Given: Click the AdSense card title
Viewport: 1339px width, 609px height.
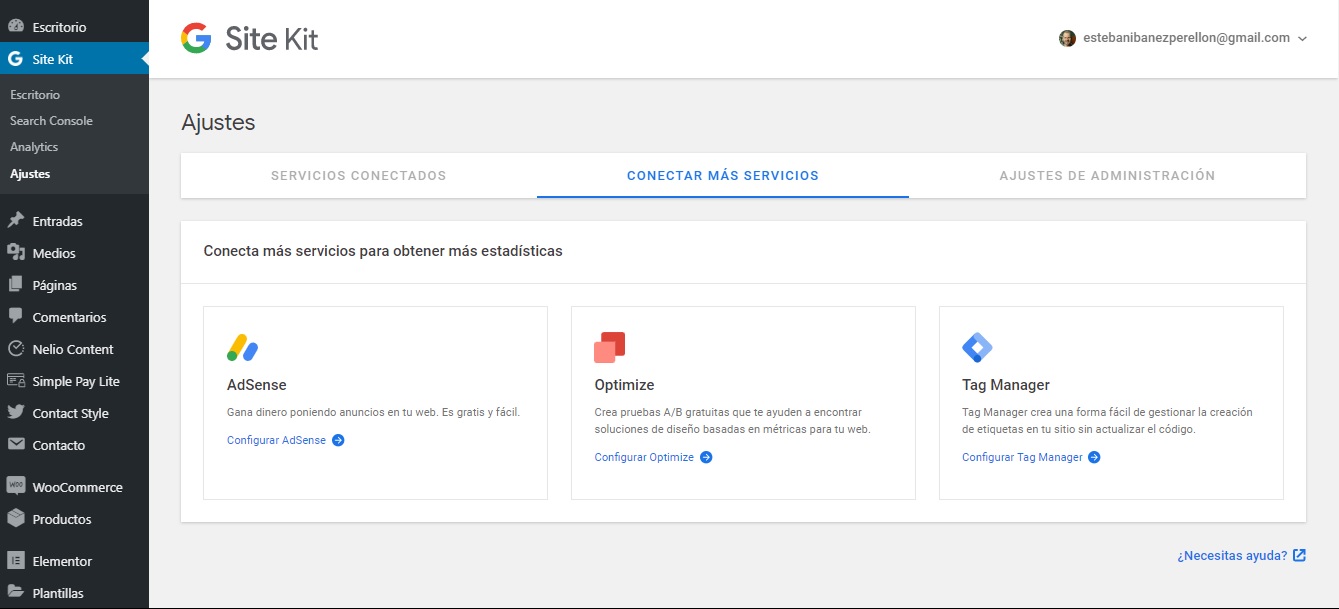Looking at the screenshot, I should [x=257, y=385].
